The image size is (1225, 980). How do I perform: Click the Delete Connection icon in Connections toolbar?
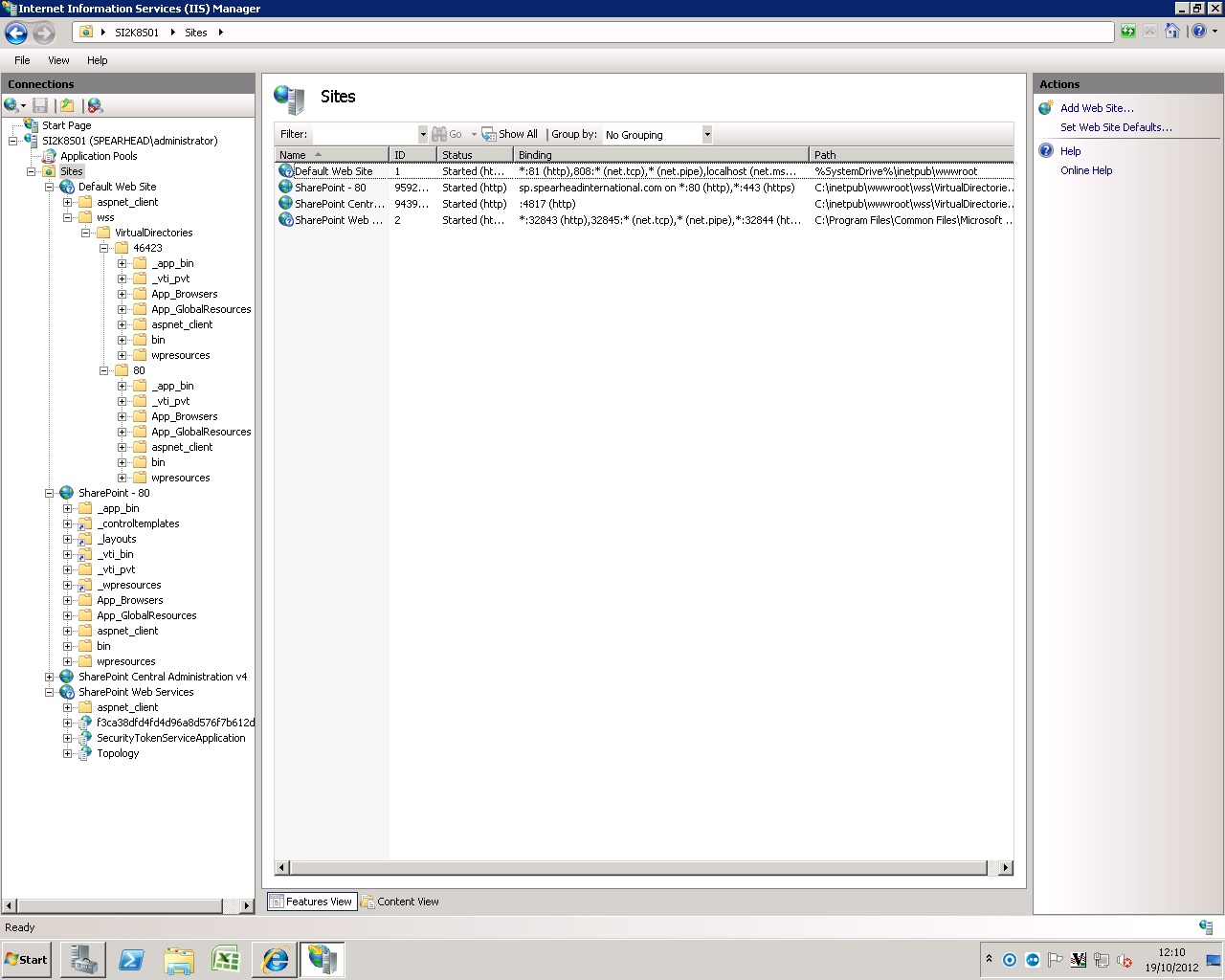tap(94, 105)
